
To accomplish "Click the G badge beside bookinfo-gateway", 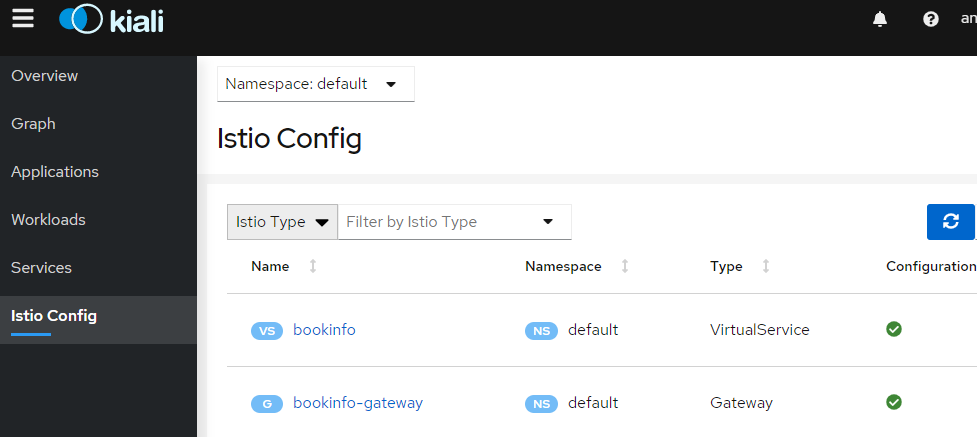I will point(267,404).
